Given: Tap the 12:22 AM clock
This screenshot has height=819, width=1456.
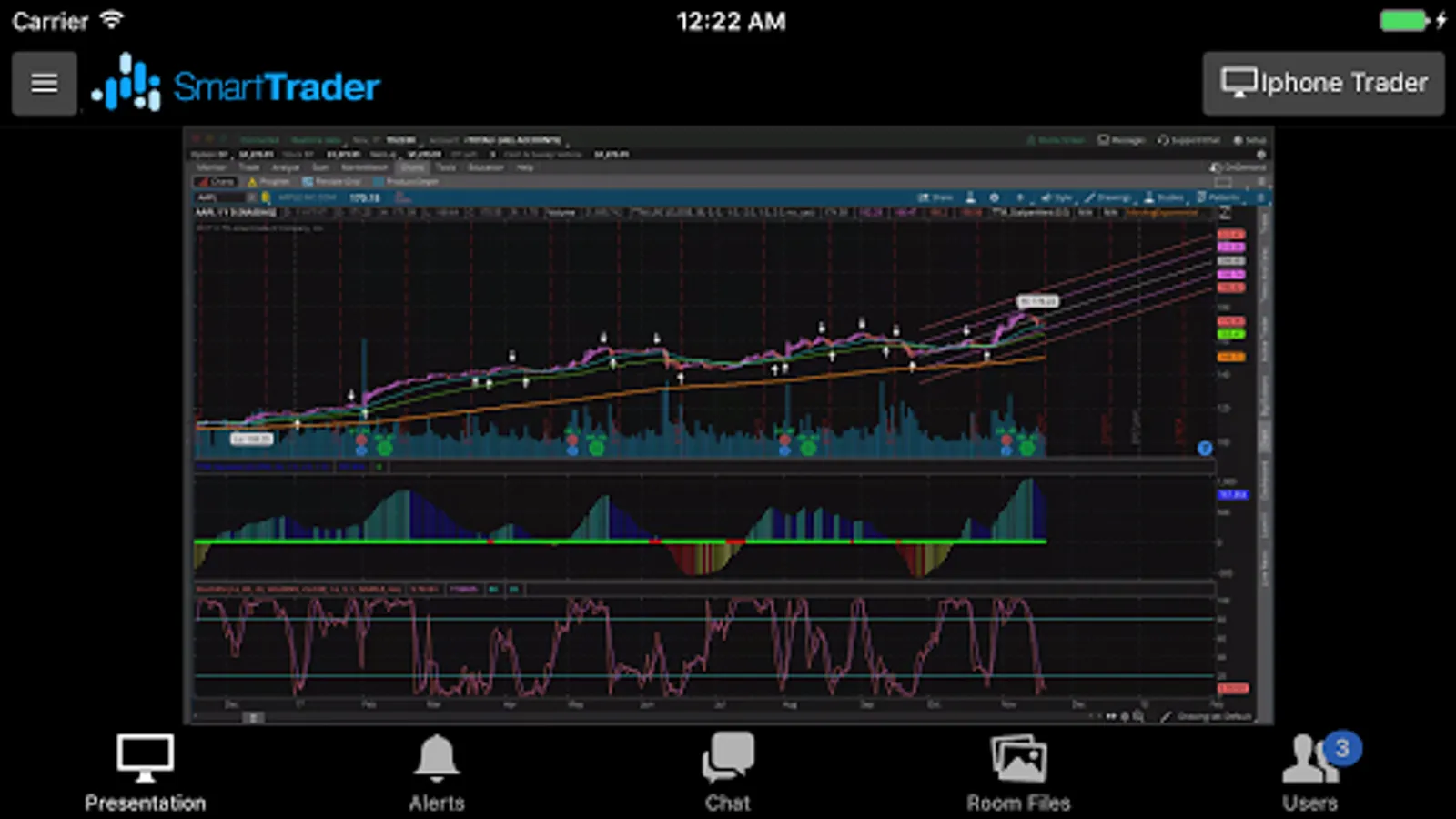Looking at the screenshot, I should [731, 21].
